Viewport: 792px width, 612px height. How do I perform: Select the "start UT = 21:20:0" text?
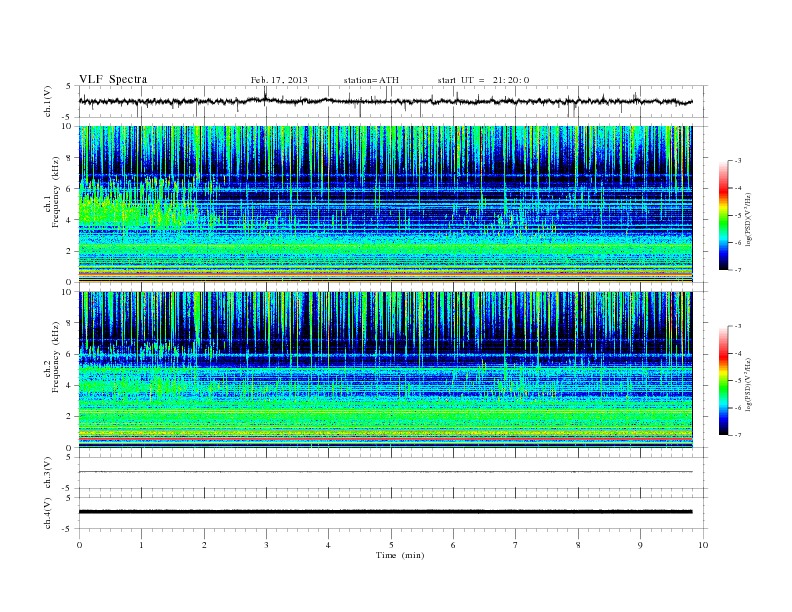coord(483,80)
